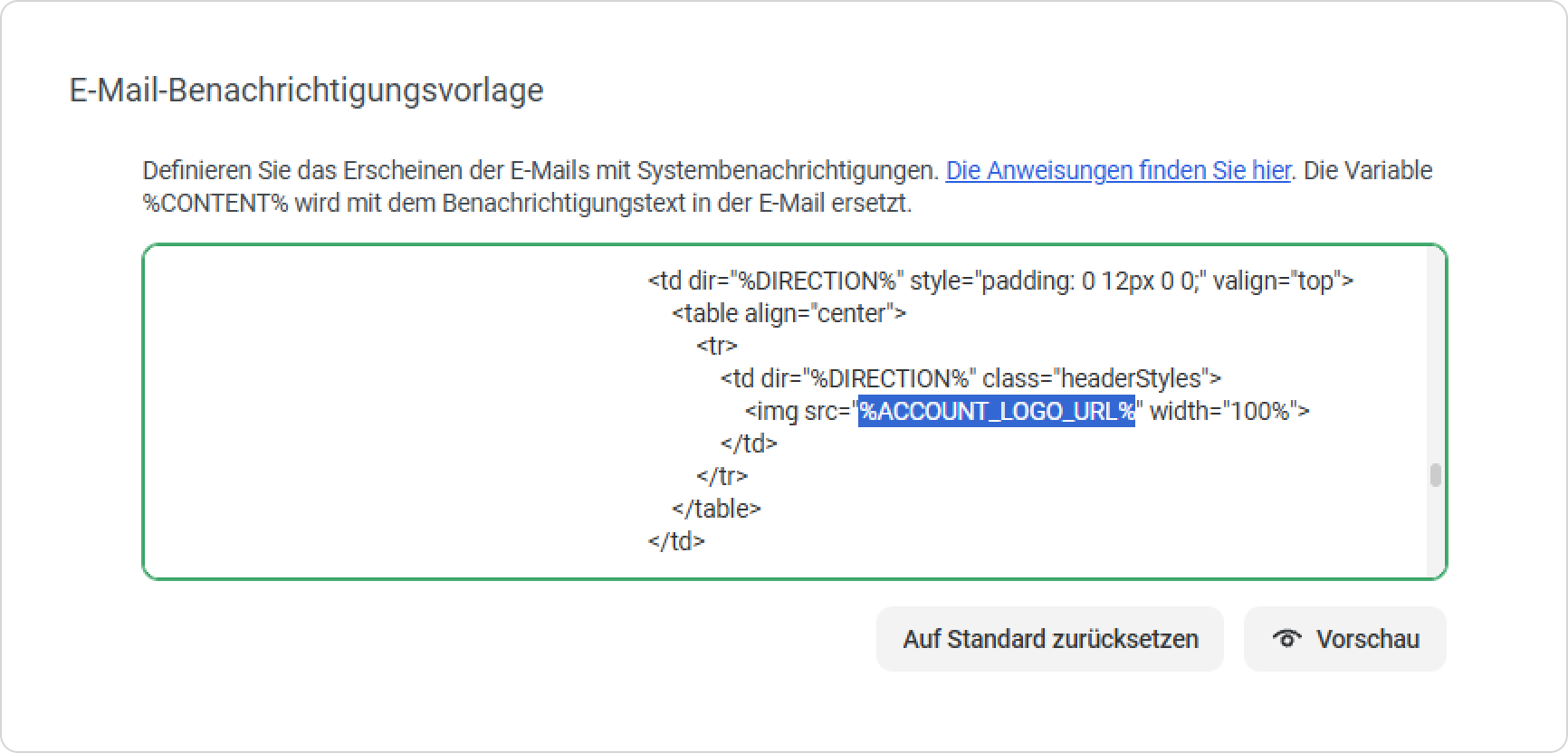Click the td line with class="headerStyles"

point(970,378)
